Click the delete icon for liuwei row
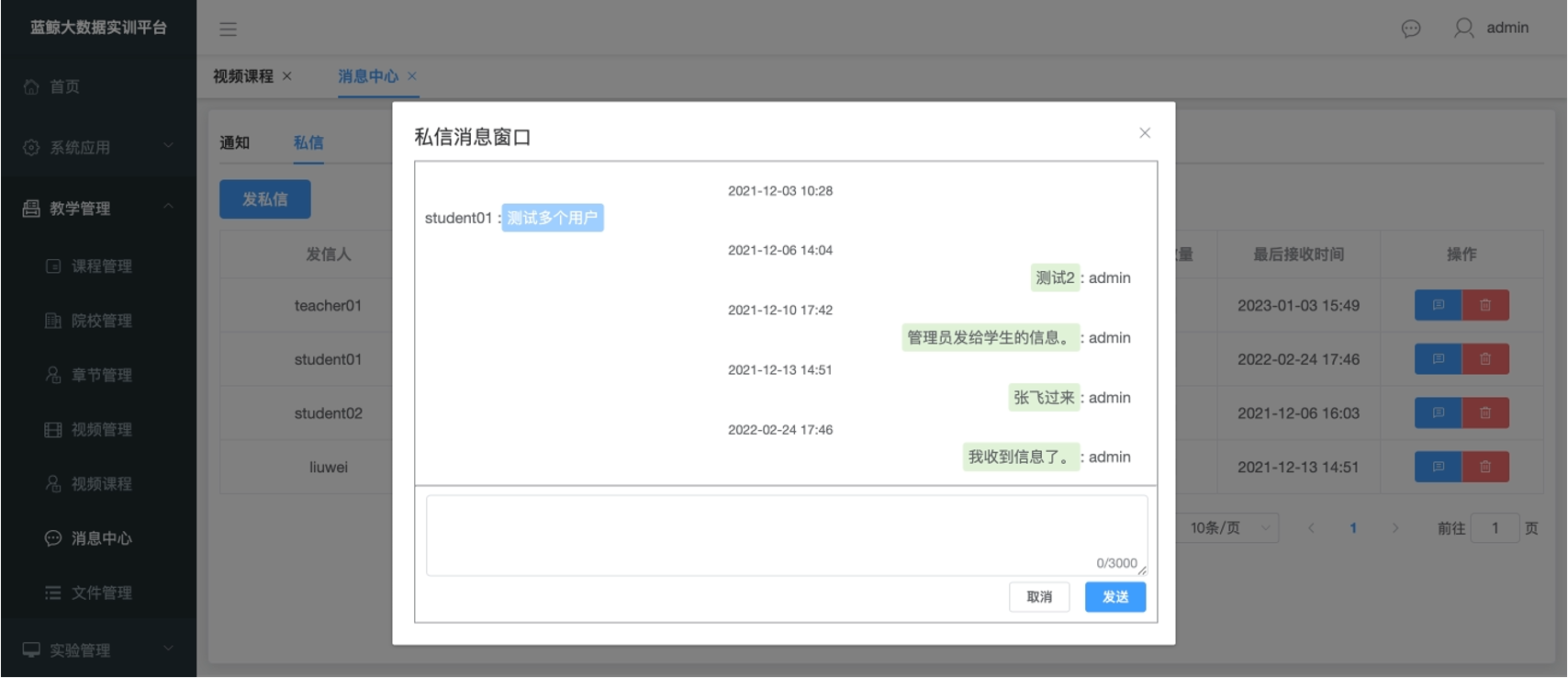 [1485, 467]
